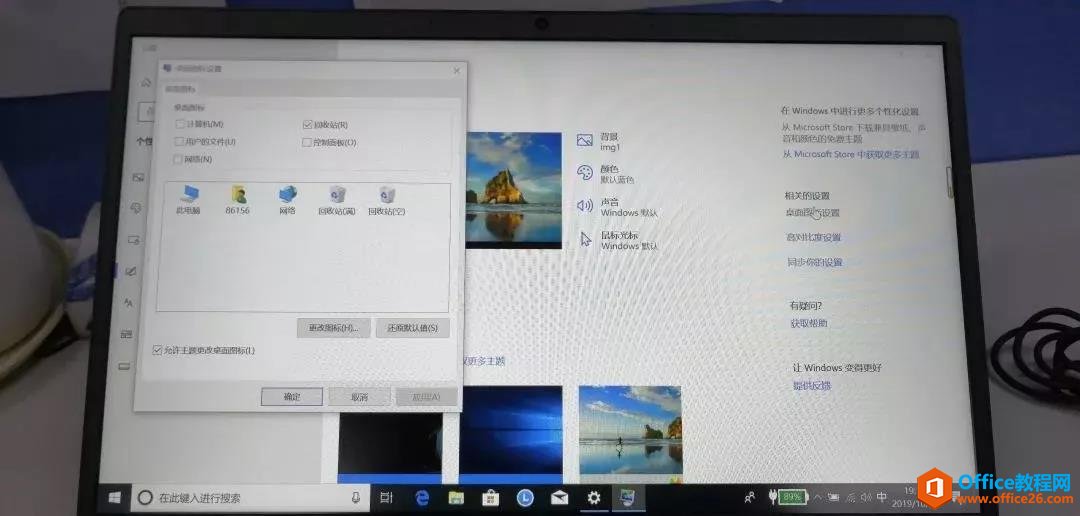The width and height of the screenshot is (1080, 516).
Task: Cancel the dialog with 取消
Action: [x=359, y=397]
